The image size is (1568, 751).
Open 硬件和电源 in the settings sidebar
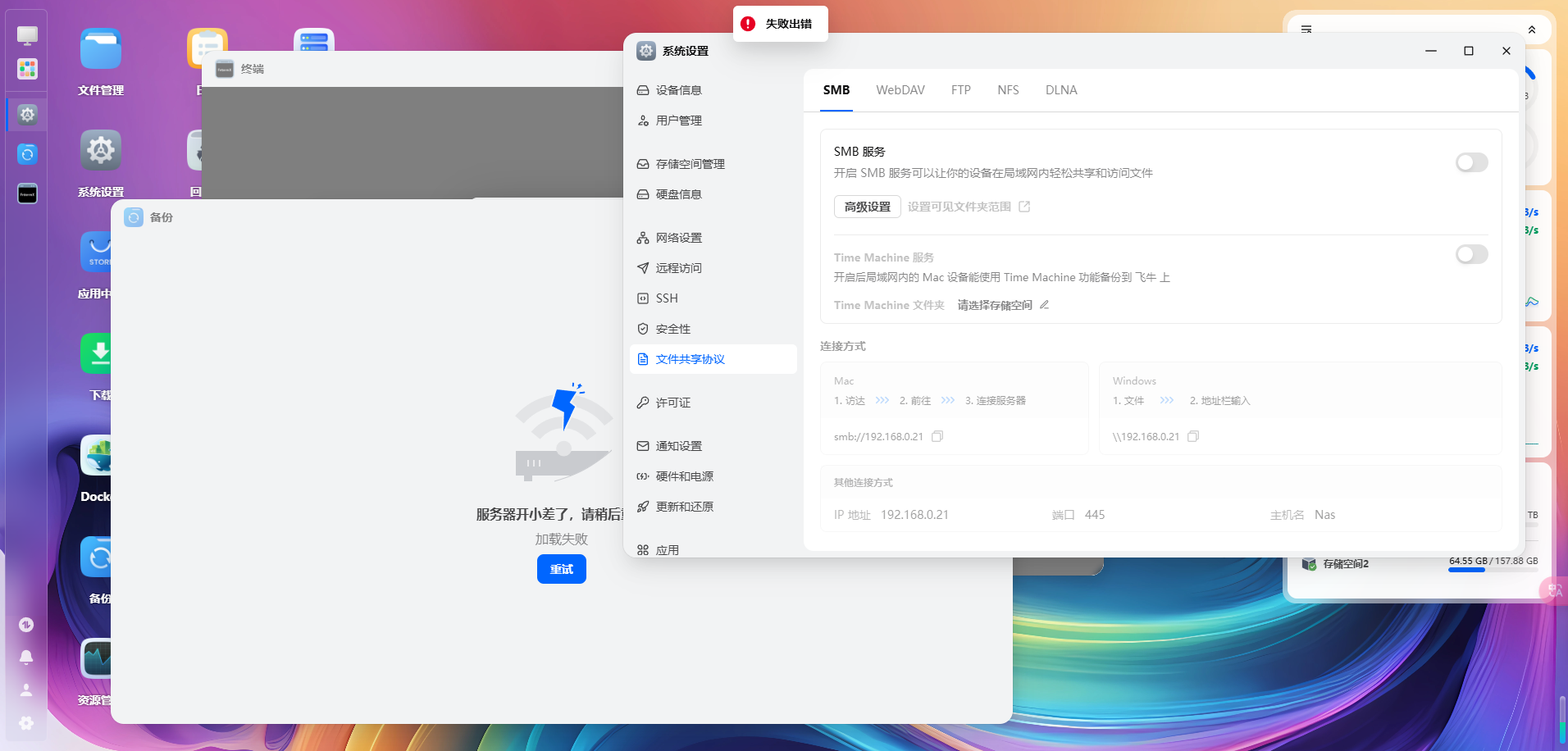tap(713, 476)
